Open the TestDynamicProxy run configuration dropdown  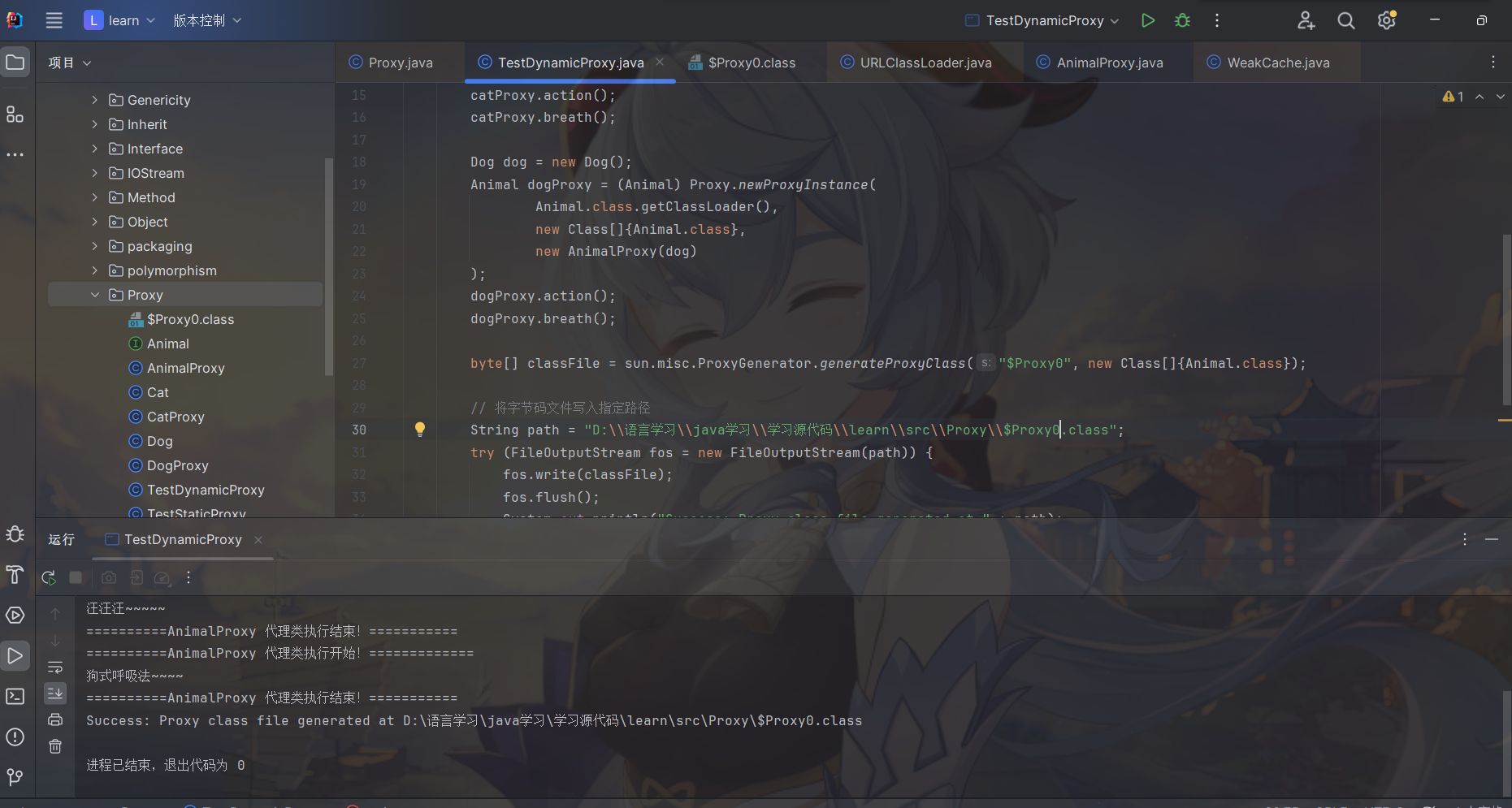(x=1042, y=20)
